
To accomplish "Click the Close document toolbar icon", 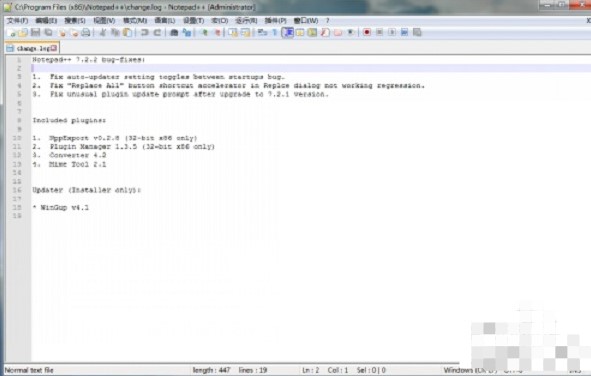I will coord(61,32).
